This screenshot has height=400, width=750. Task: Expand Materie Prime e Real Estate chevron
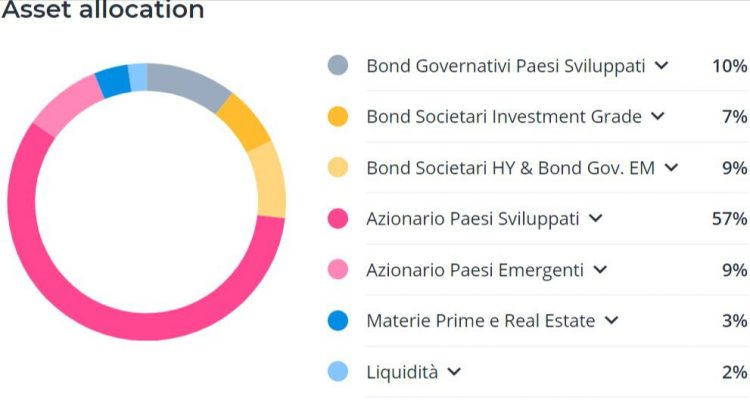click(612, 321)
